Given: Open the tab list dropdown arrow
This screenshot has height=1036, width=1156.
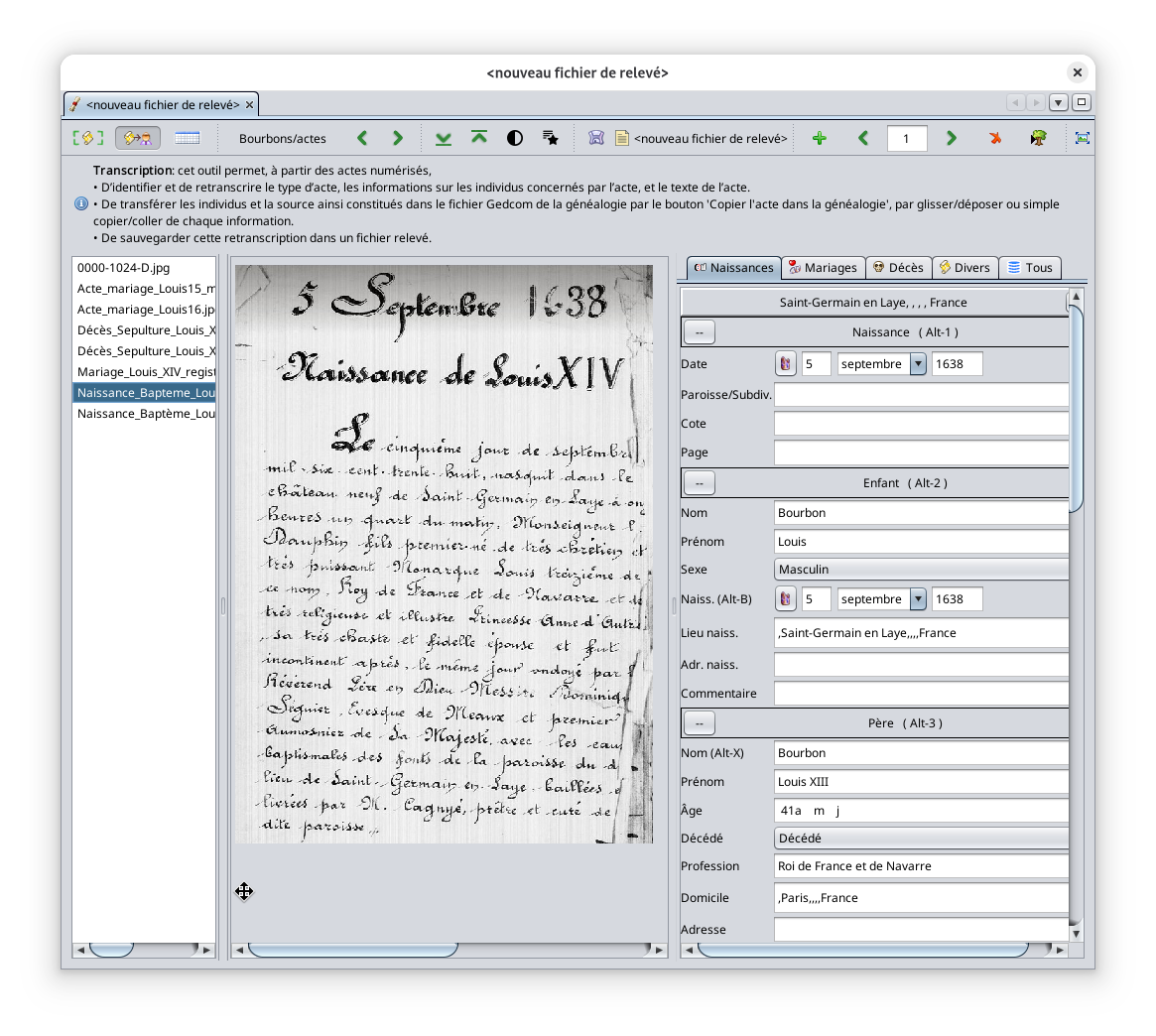Looking at the screenshot, I should 1058,102.
